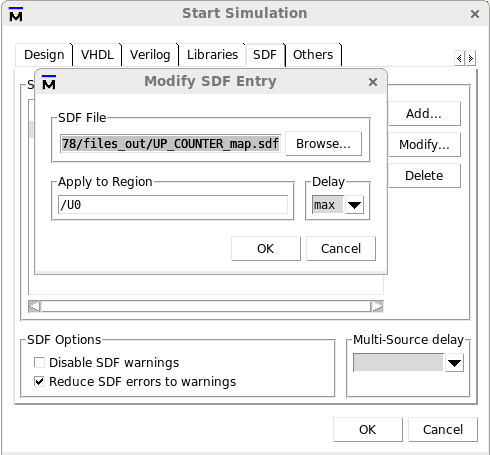Click the horizontal scrollbar right arrow
This screenshot has width=490, height=455.
[x=377, y=306]
